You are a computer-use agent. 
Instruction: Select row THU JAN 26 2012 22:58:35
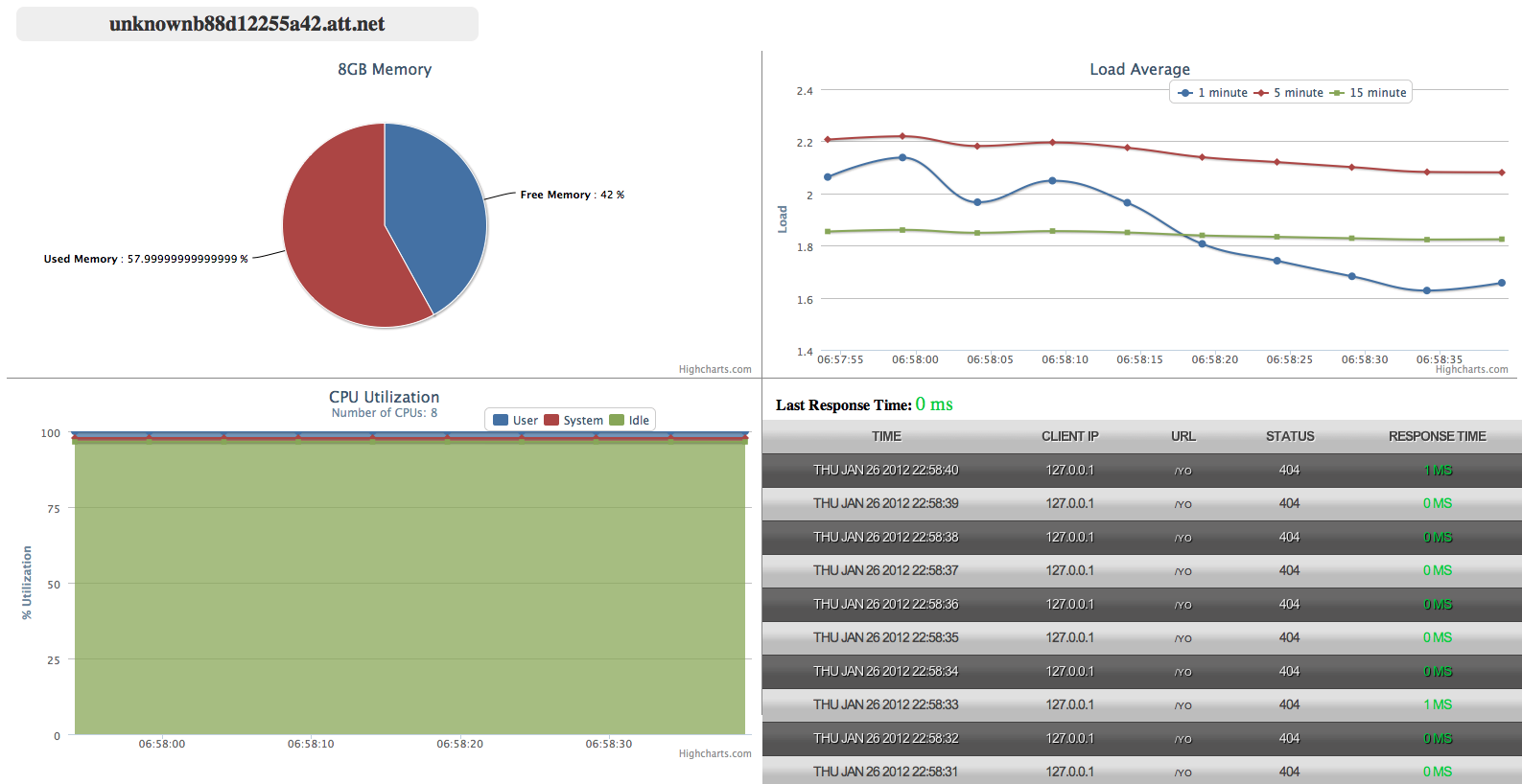tap(1142, 637)
